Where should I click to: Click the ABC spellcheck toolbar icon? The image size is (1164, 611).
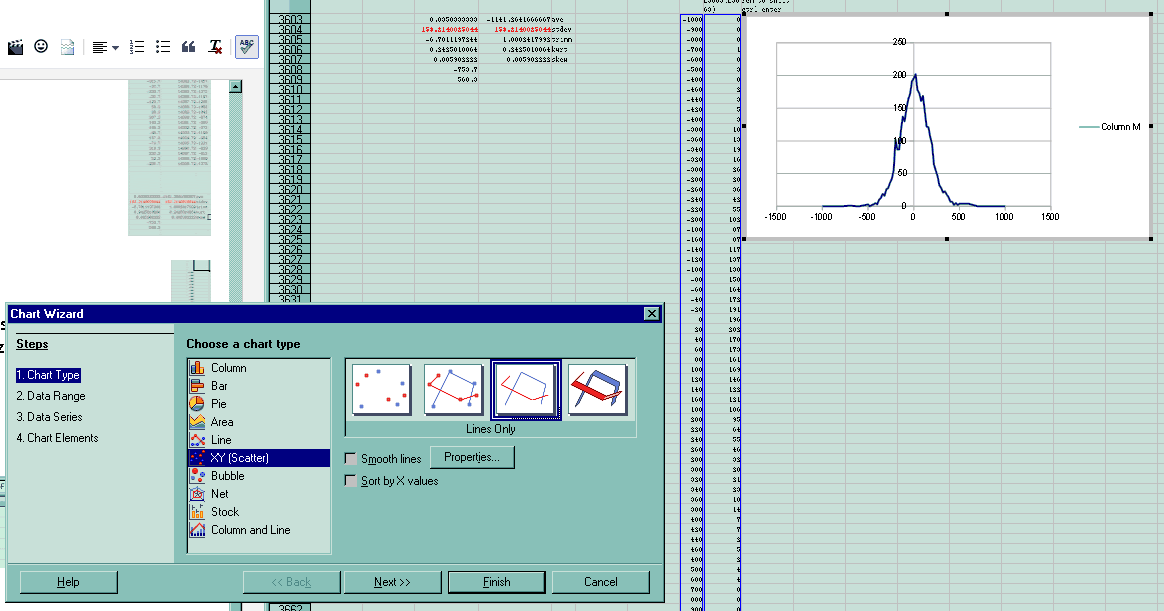246,45
